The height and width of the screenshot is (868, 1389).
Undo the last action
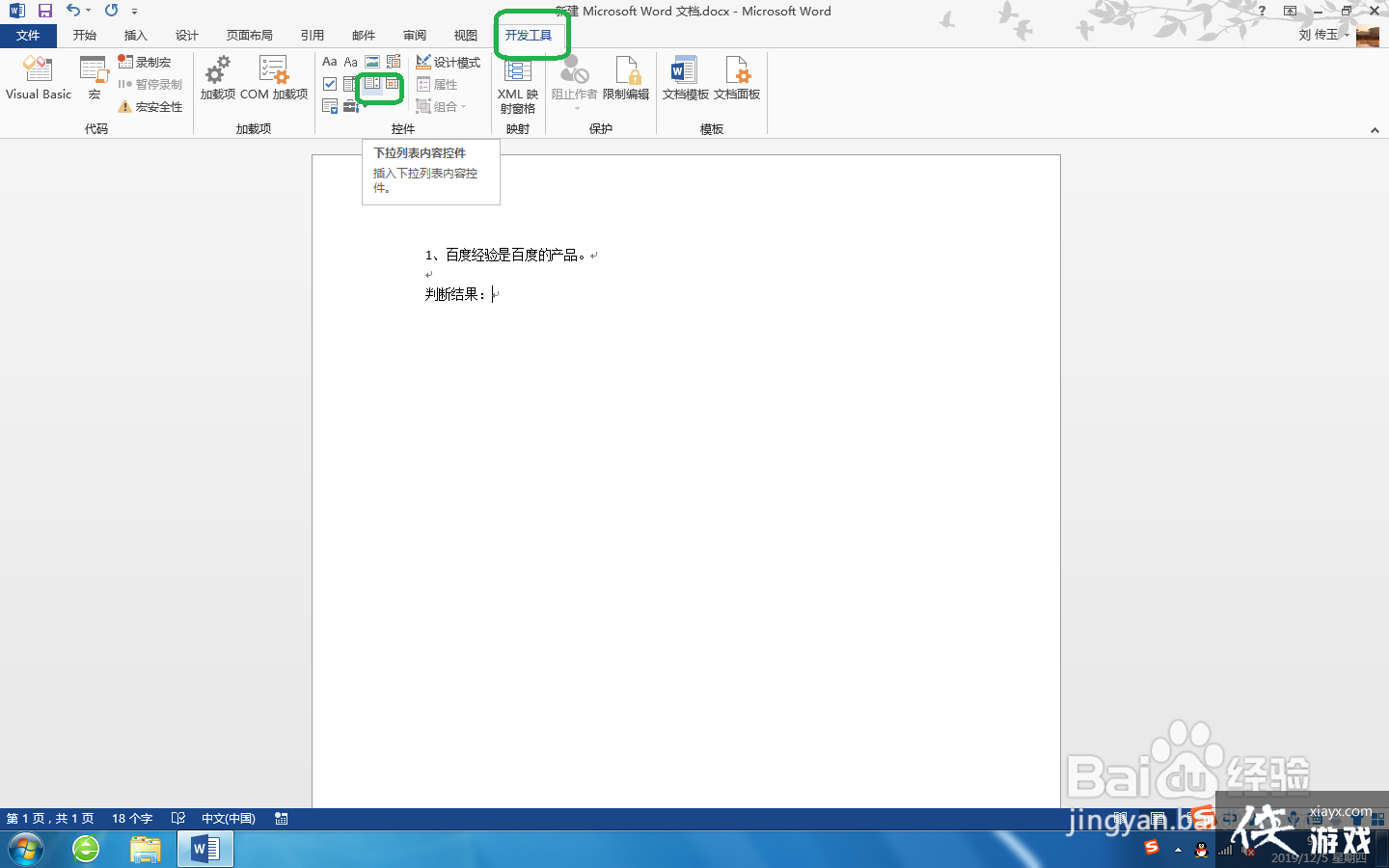[72, 11]
